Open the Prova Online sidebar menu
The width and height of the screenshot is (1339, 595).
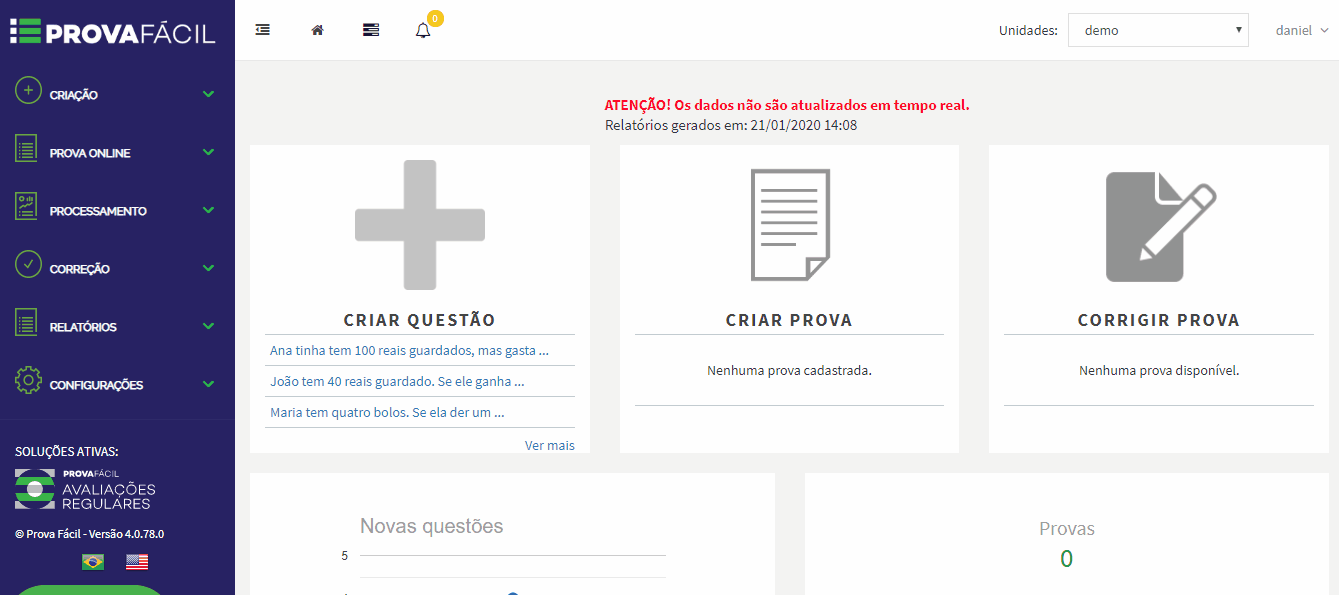[117, 153]
